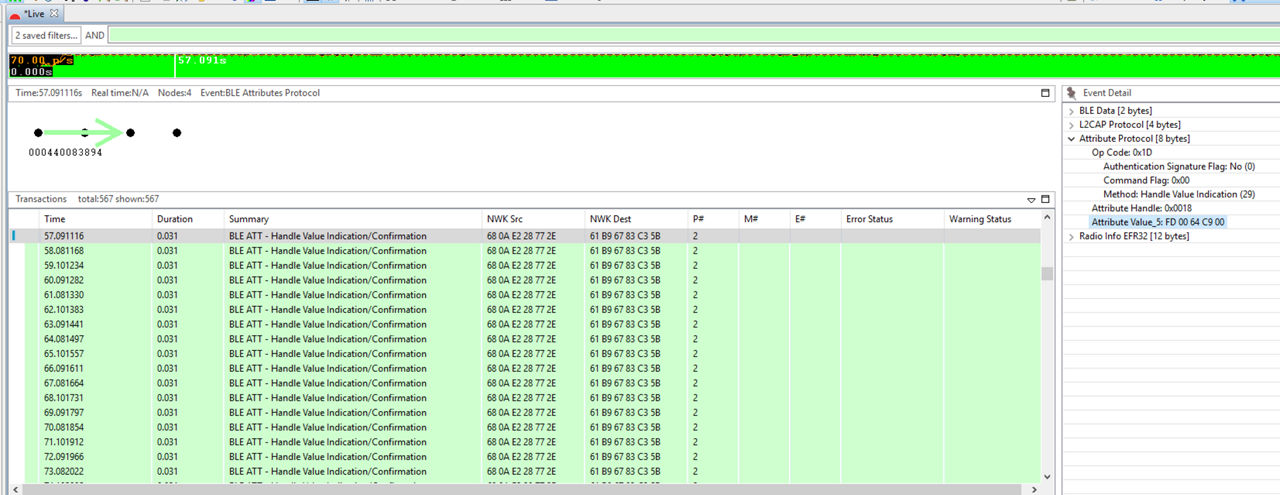Screen dimensions: 1280x495
Task: Select transaction row at time 61.081330
Action: pos(525,295)
